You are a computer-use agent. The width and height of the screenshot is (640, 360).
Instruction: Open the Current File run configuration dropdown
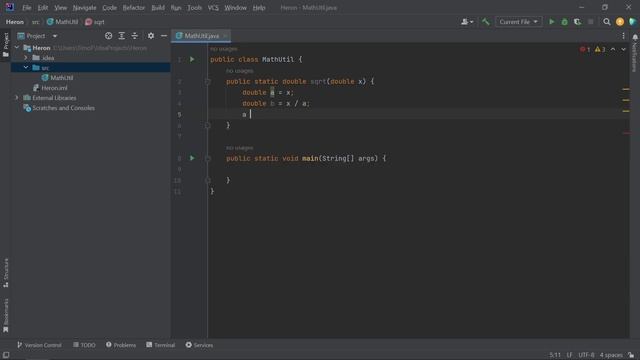click(518, 22)
